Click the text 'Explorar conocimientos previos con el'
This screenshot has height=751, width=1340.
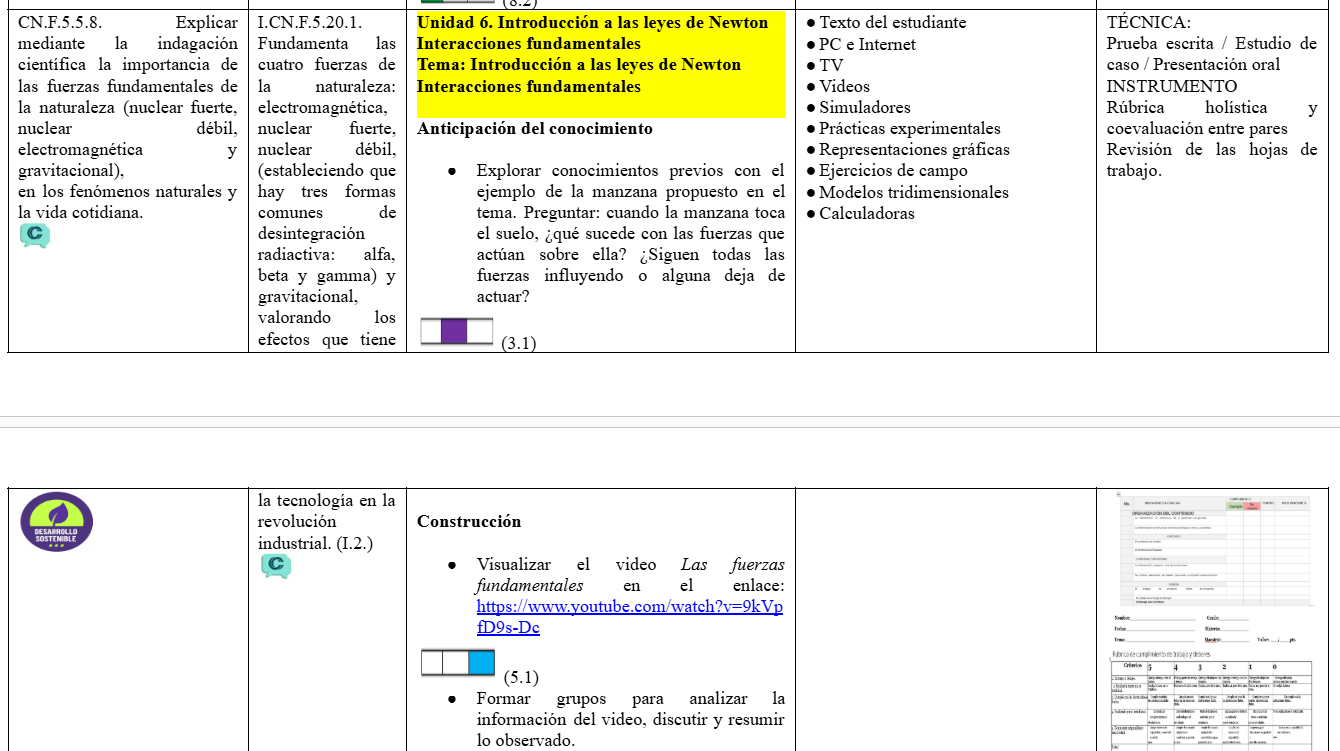(631, 171)
